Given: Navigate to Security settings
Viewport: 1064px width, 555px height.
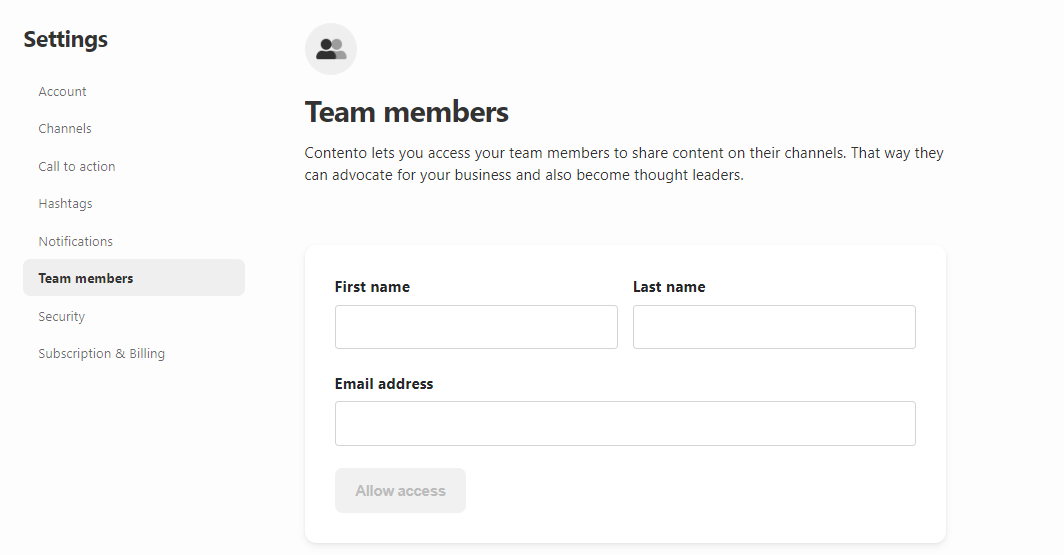Looking at the screenshot, I should click(x=61, y=316).
